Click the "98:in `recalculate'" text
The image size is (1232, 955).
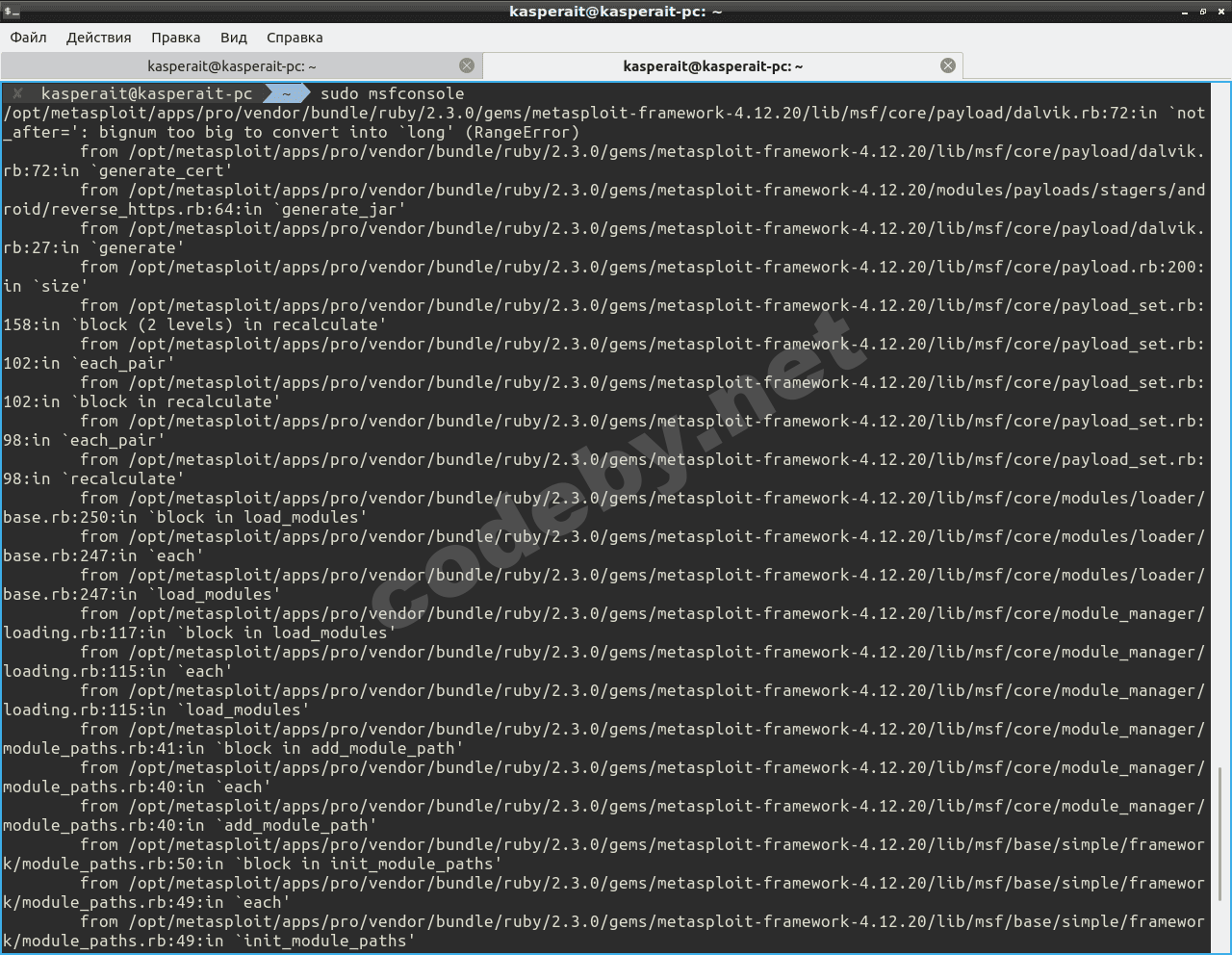(93, 478)
